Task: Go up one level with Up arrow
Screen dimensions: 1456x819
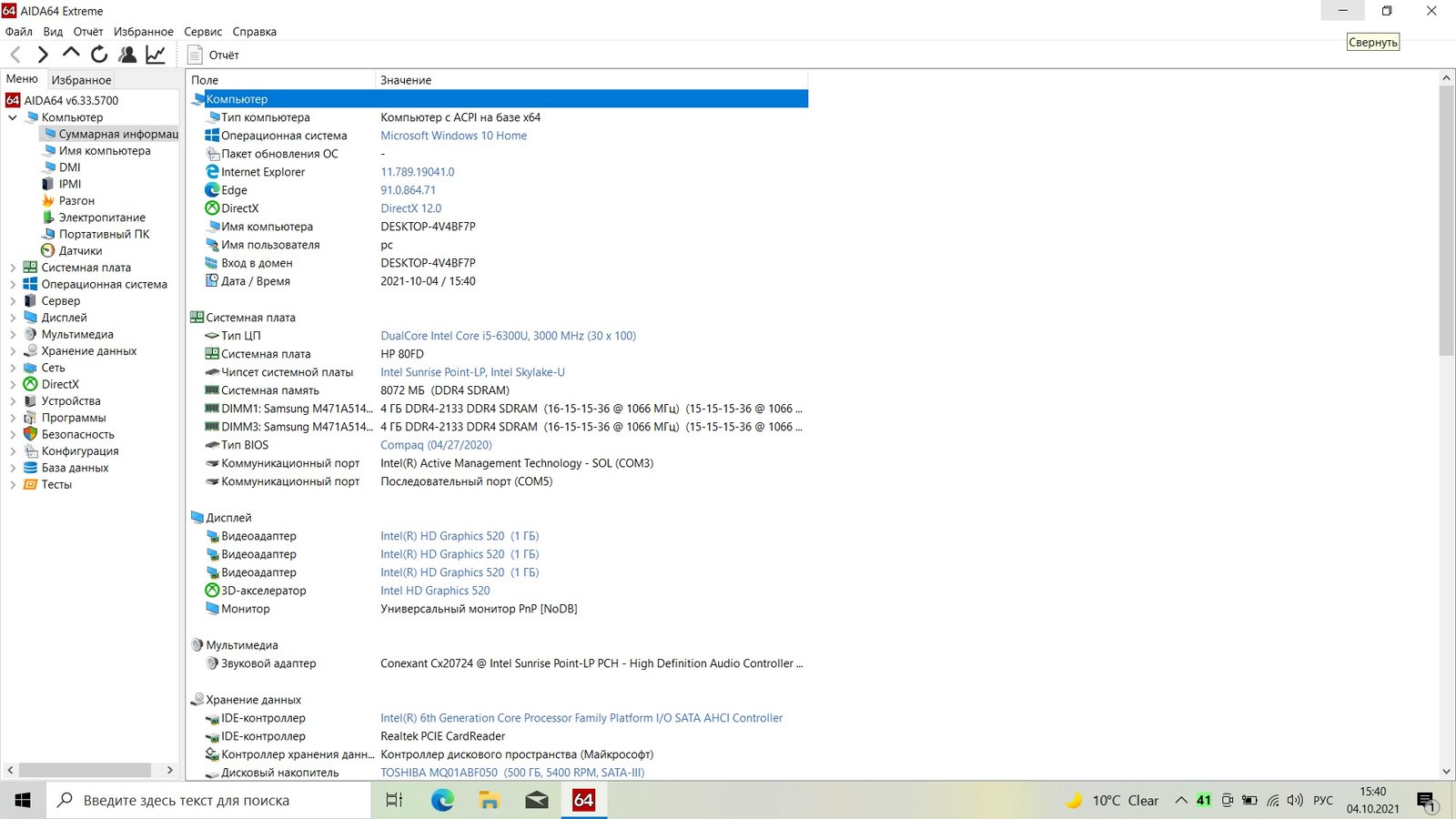Action: tap(71, 55)
